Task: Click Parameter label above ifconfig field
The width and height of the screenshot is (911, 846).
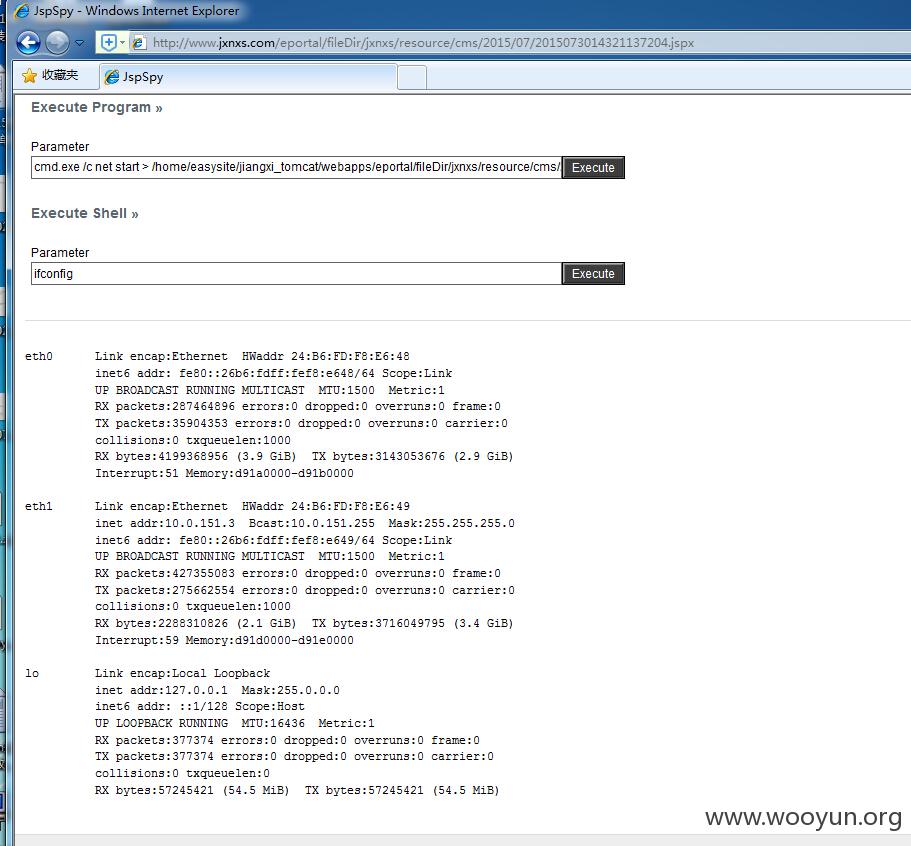Action: click(x=60, y=253)
